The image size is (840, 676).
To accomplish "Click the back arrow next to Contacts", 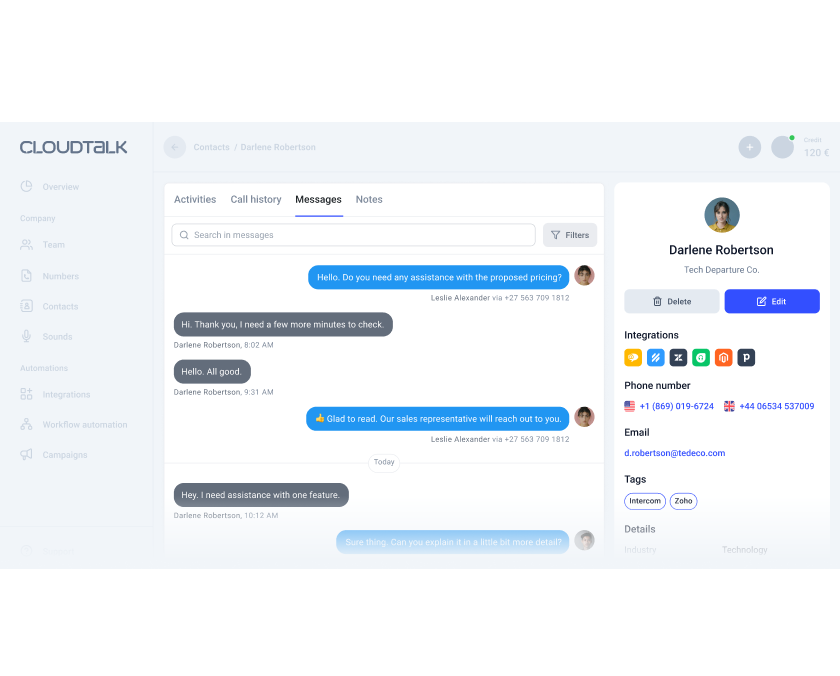I will coord(175,147).
